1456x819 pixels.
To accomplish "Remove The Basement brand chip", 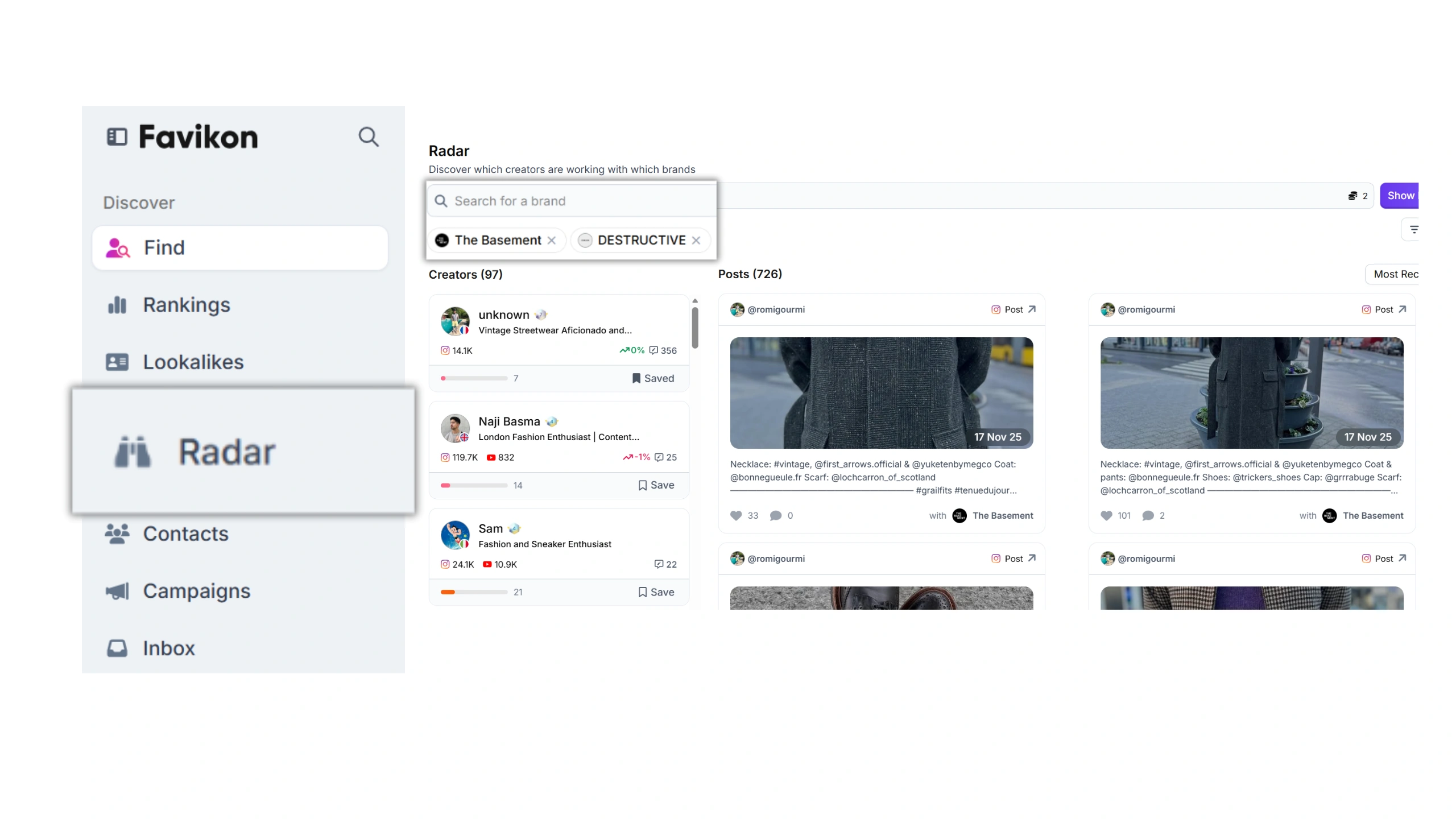I will coord(552,241).
